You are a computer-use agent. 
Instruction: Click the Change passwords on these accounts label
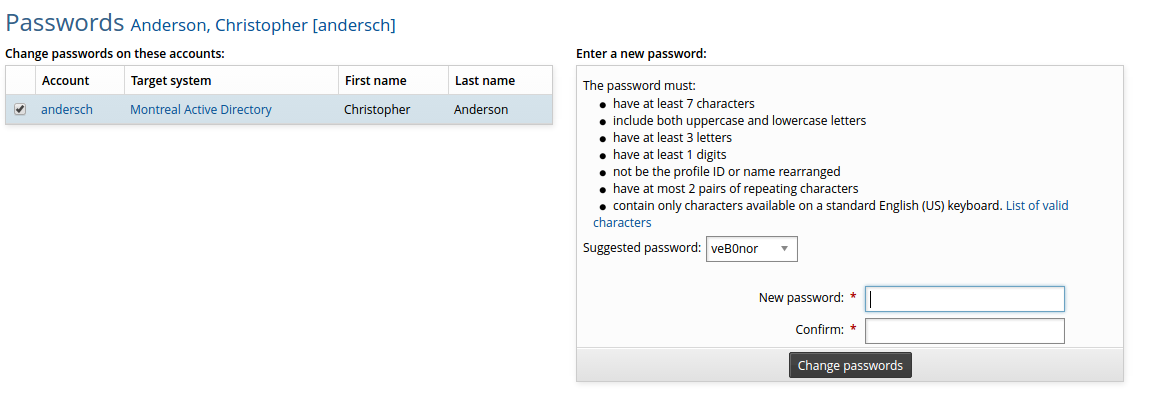coord(115,53)
